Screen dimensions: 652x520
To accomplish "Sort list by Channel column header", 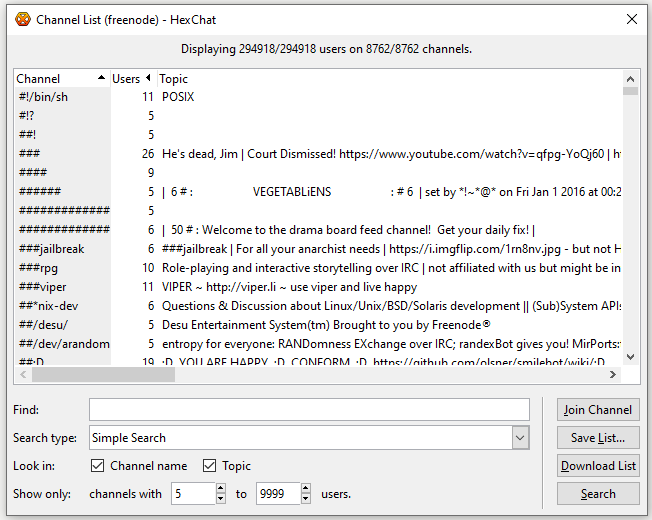I will click(x=62, y=79).
